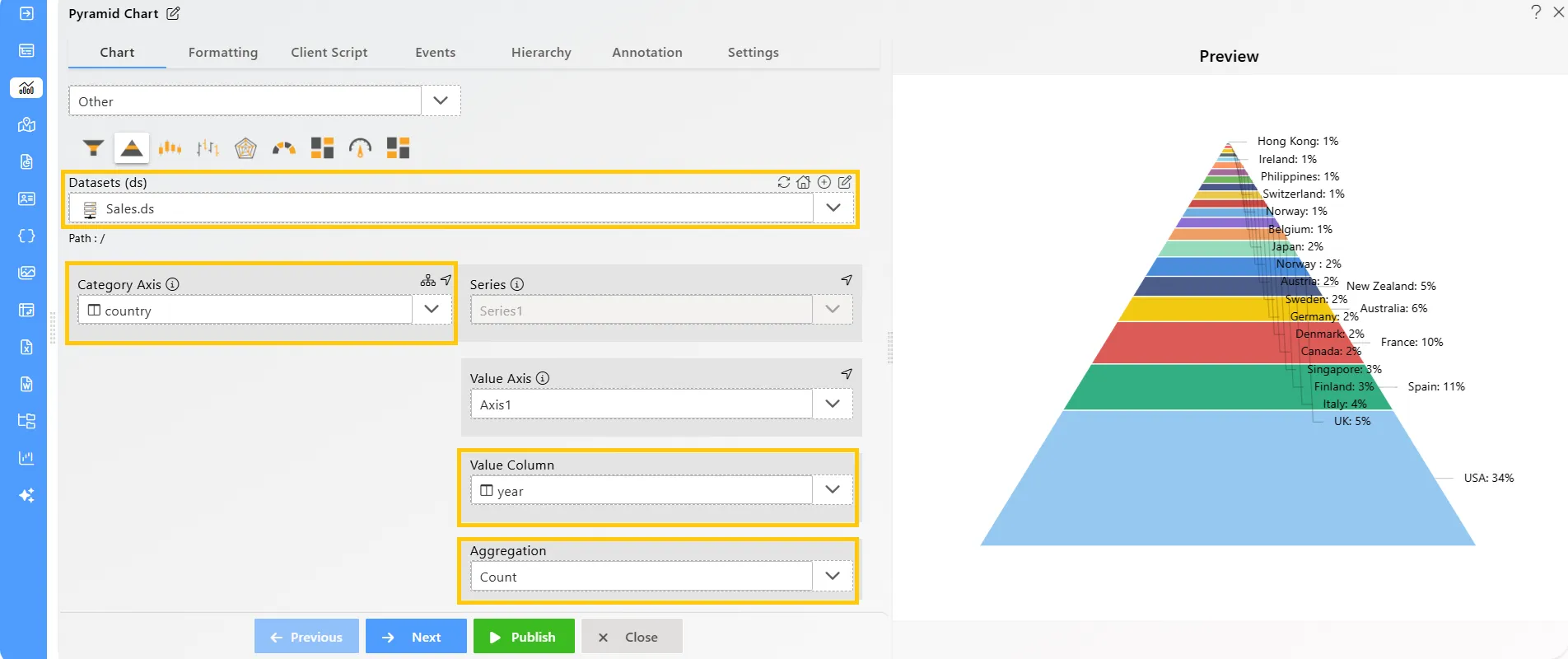
Task: Open the Events tab
Action: tap(436, 52)
